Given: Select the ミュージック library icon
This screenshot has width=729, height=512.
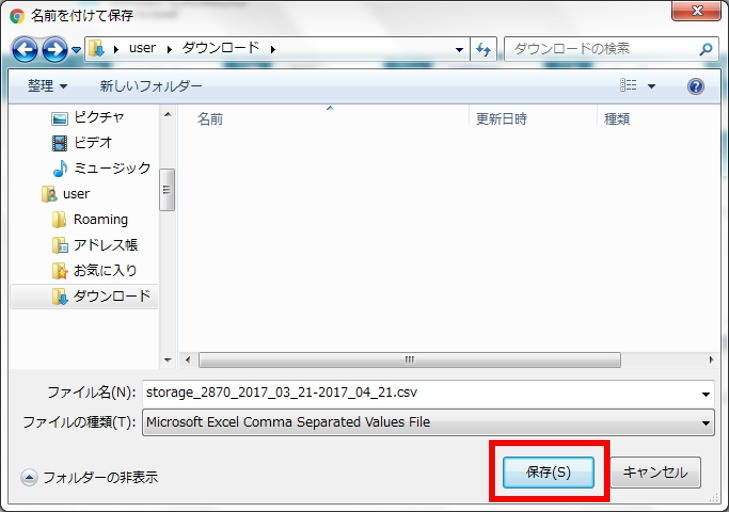Looking at the screenshot, I should tap(60, 168).
